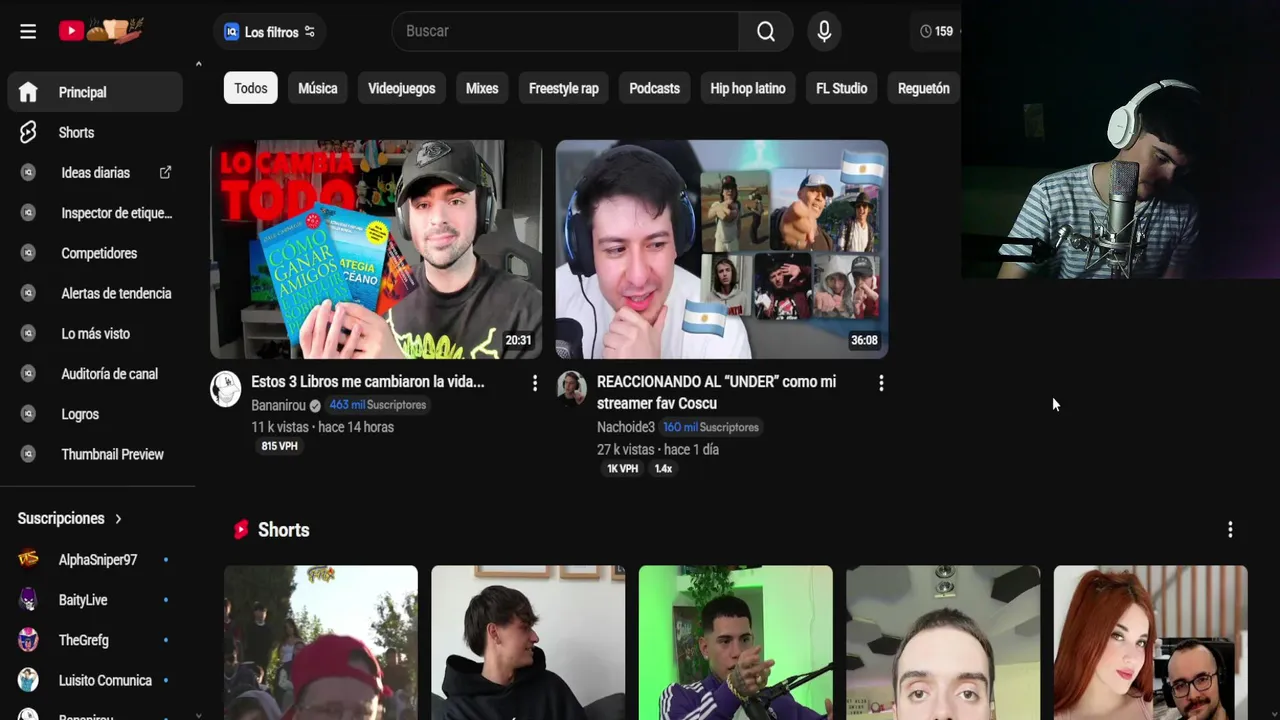Viewport: 1280px width, 720px height.
Task: Click the 1K VPH badge
Action: click(622, 468)
